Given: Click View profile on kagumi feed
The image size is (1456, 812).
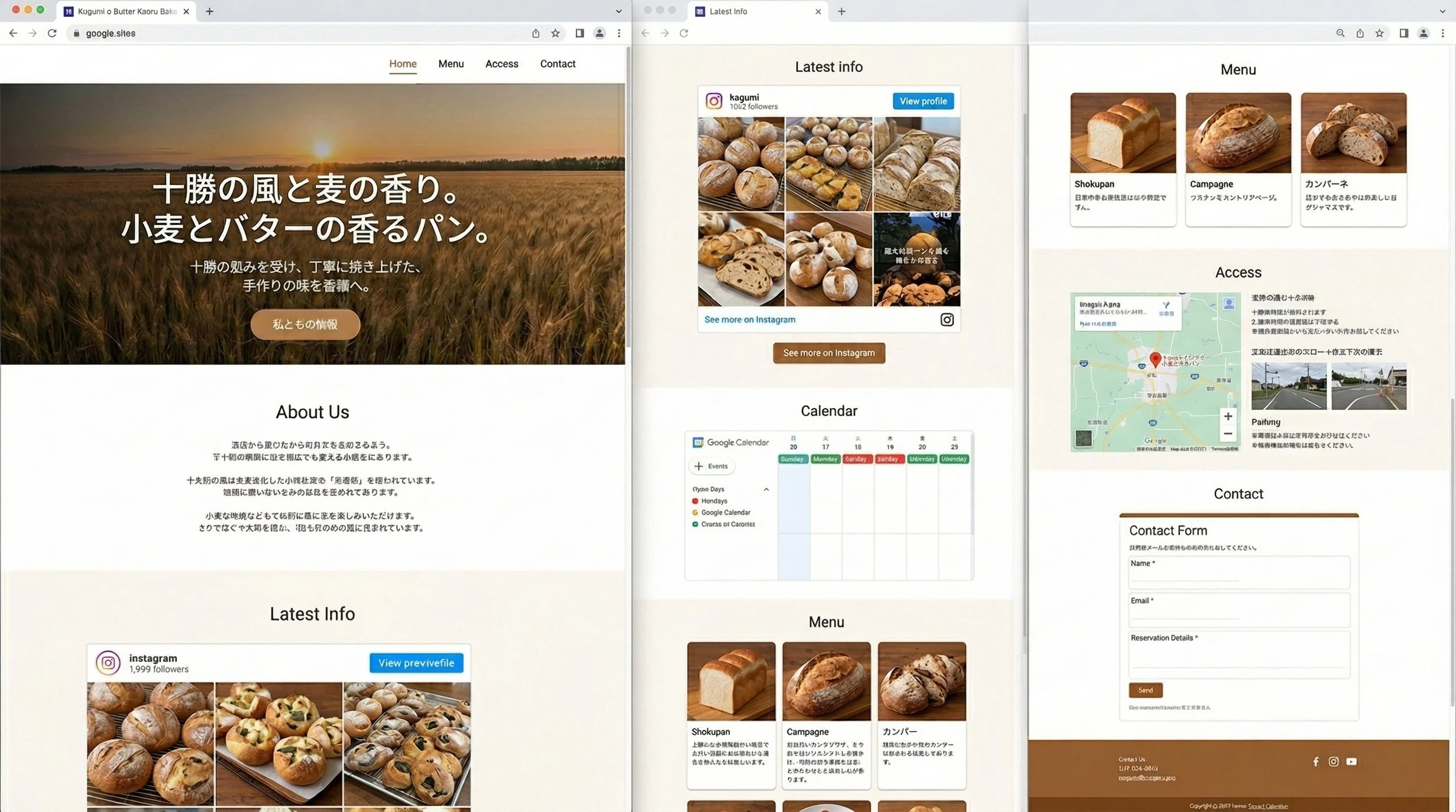Looking at the screenshot, I should 923,101.
